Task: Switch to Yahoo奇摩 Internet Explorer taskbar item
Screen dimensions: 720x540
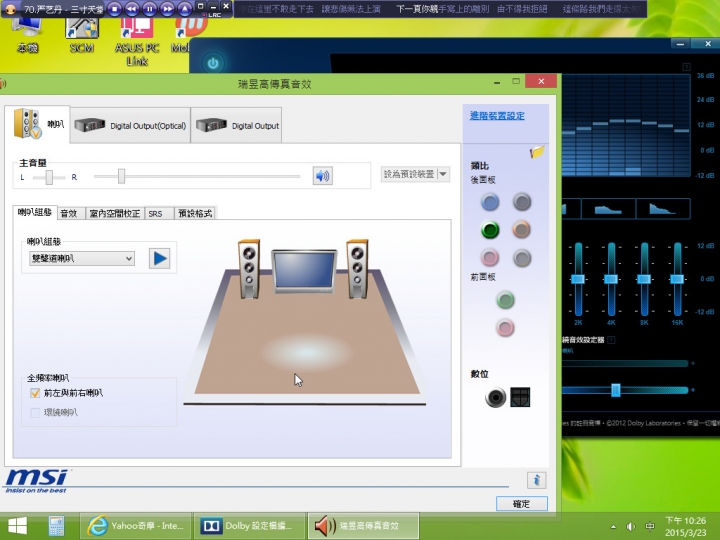Action: point(135,526)
